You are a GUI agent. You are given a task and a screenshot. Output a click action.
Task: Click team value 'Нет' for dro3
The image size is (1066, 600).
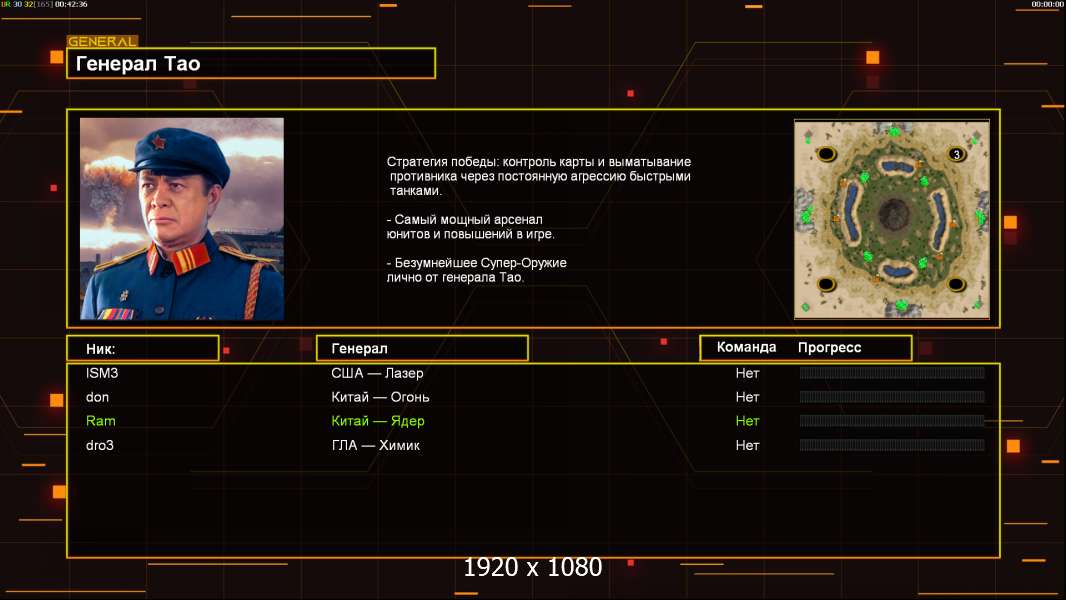pyautogui.click(x=747, y=445)
